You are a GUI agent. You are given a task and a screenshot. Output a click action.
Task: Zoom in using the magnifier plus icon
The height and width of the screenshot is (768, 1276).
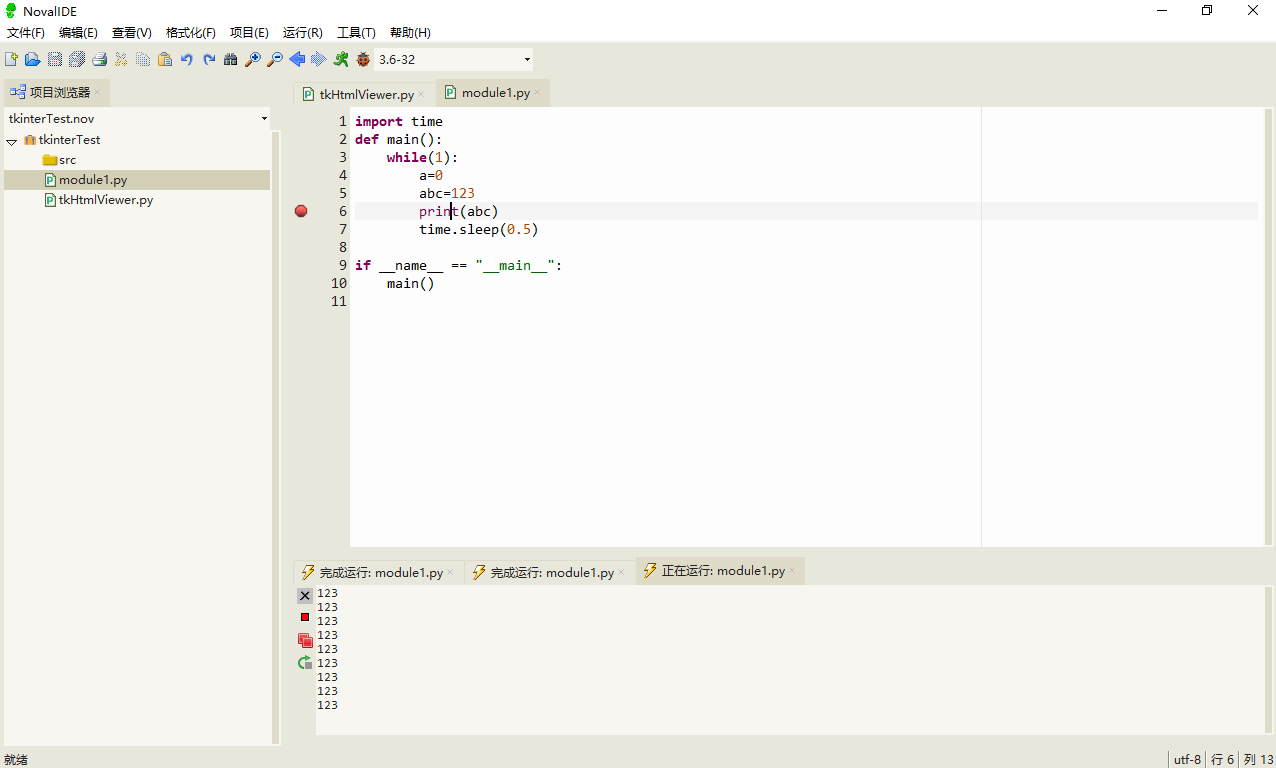tap(253, 60)
